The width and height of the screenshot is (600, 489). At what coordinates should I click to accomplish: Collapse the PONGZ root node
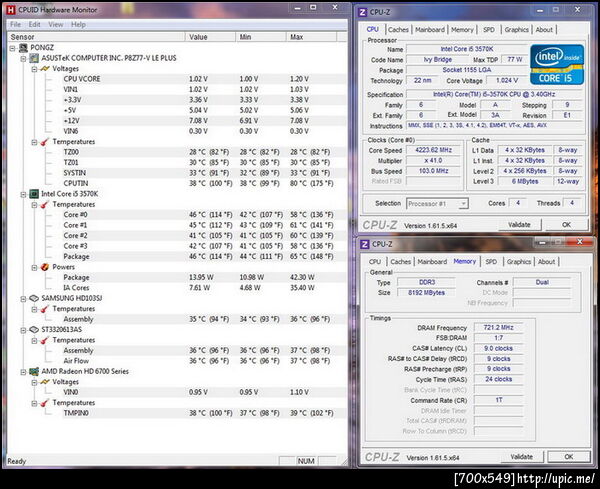pyautogui.click(x=13, y=48)
